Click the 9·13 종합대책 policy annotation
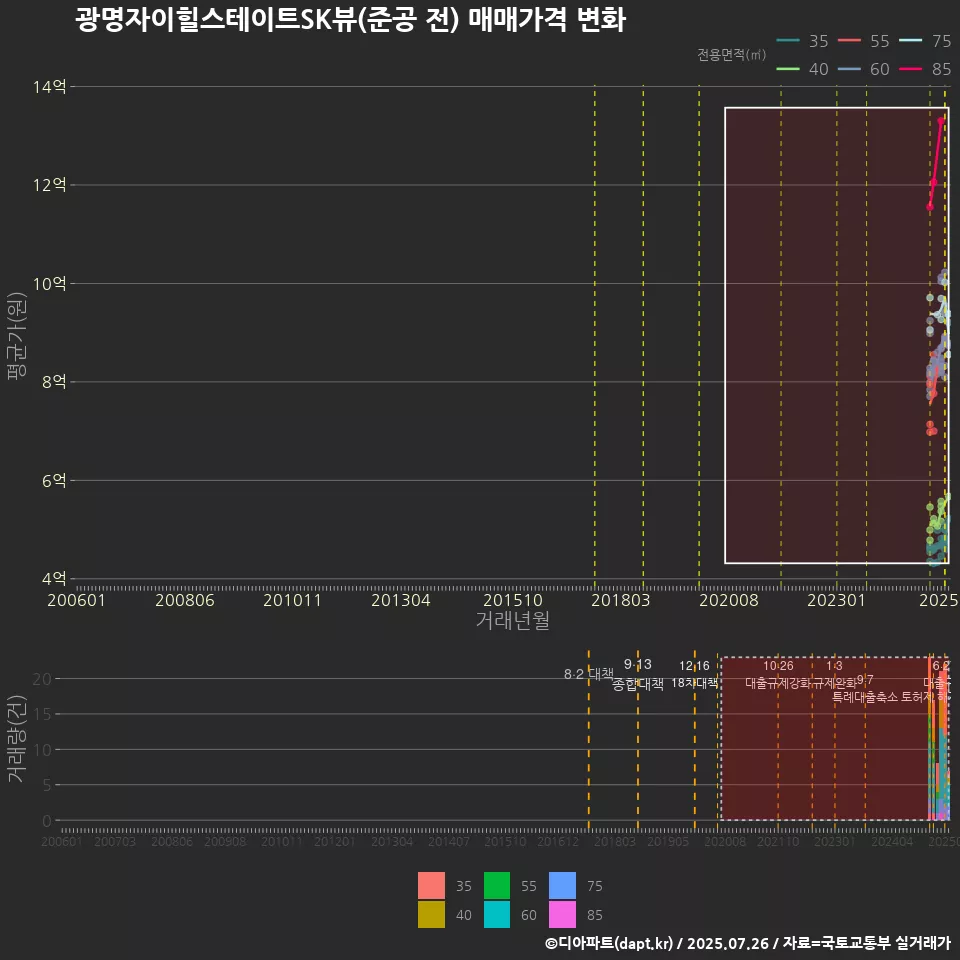 638,674
